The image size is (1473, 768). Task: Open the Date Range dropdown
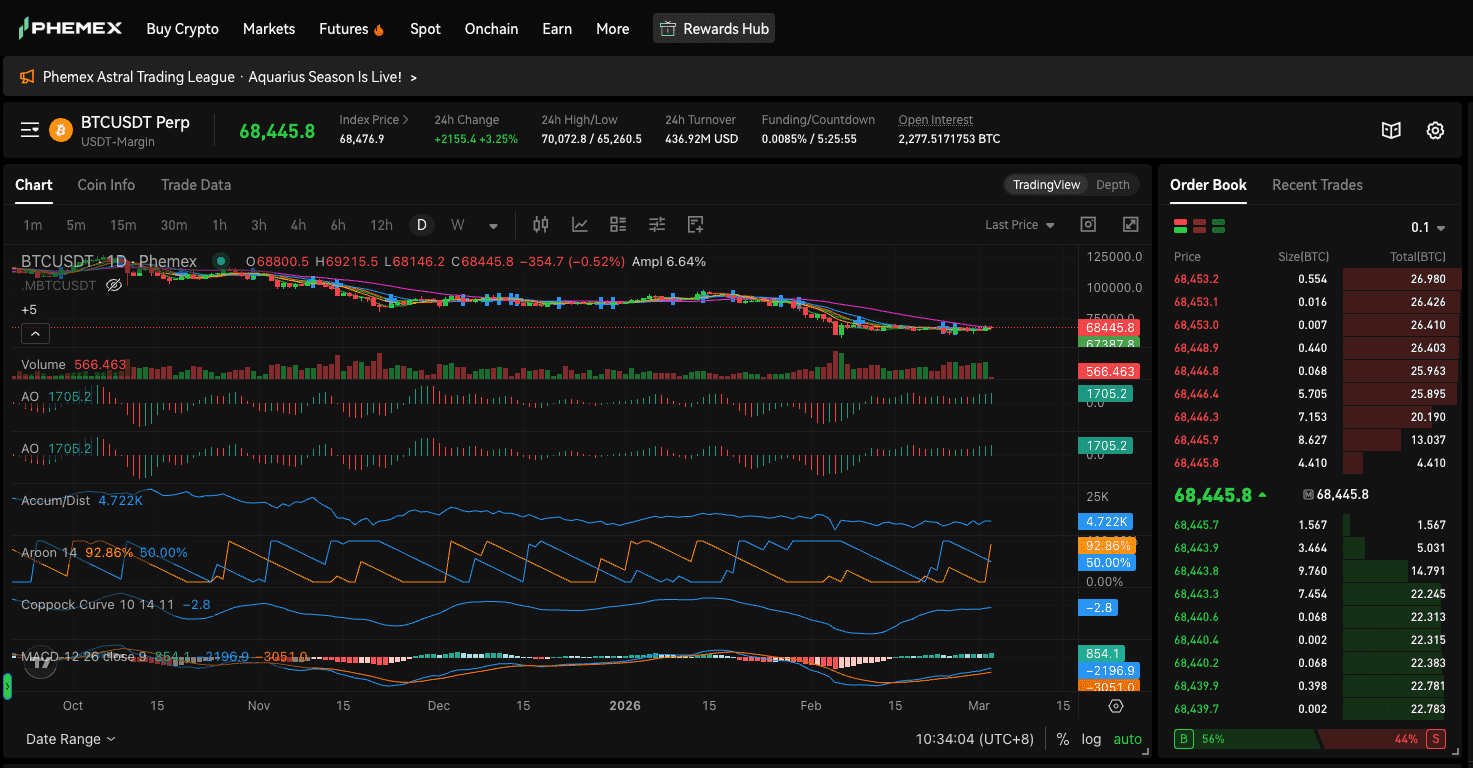(70, 739)
